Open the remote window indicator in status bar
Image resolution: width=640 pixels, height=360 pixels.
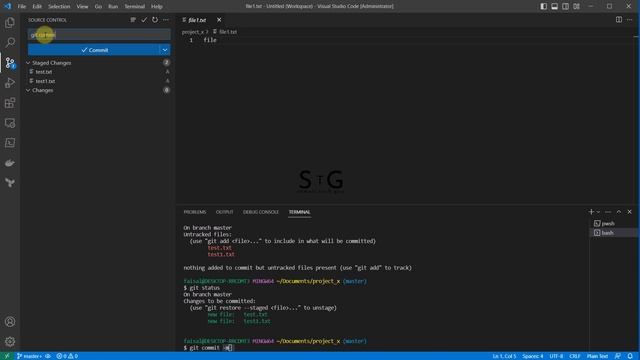coord(7,356)
